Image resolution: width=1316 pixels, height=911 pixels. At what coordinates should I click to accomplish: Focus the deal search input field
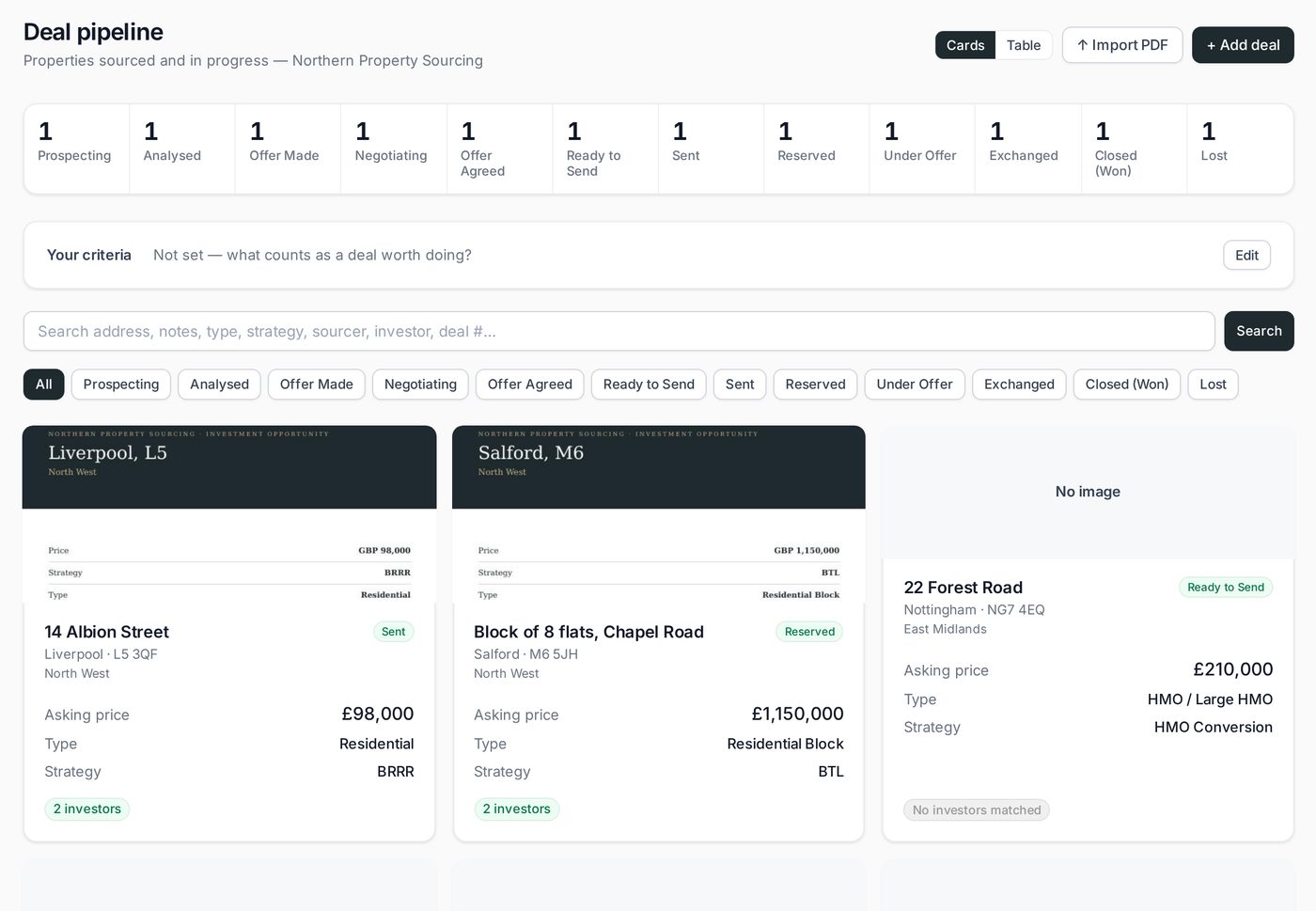click(x=619, y=331)
